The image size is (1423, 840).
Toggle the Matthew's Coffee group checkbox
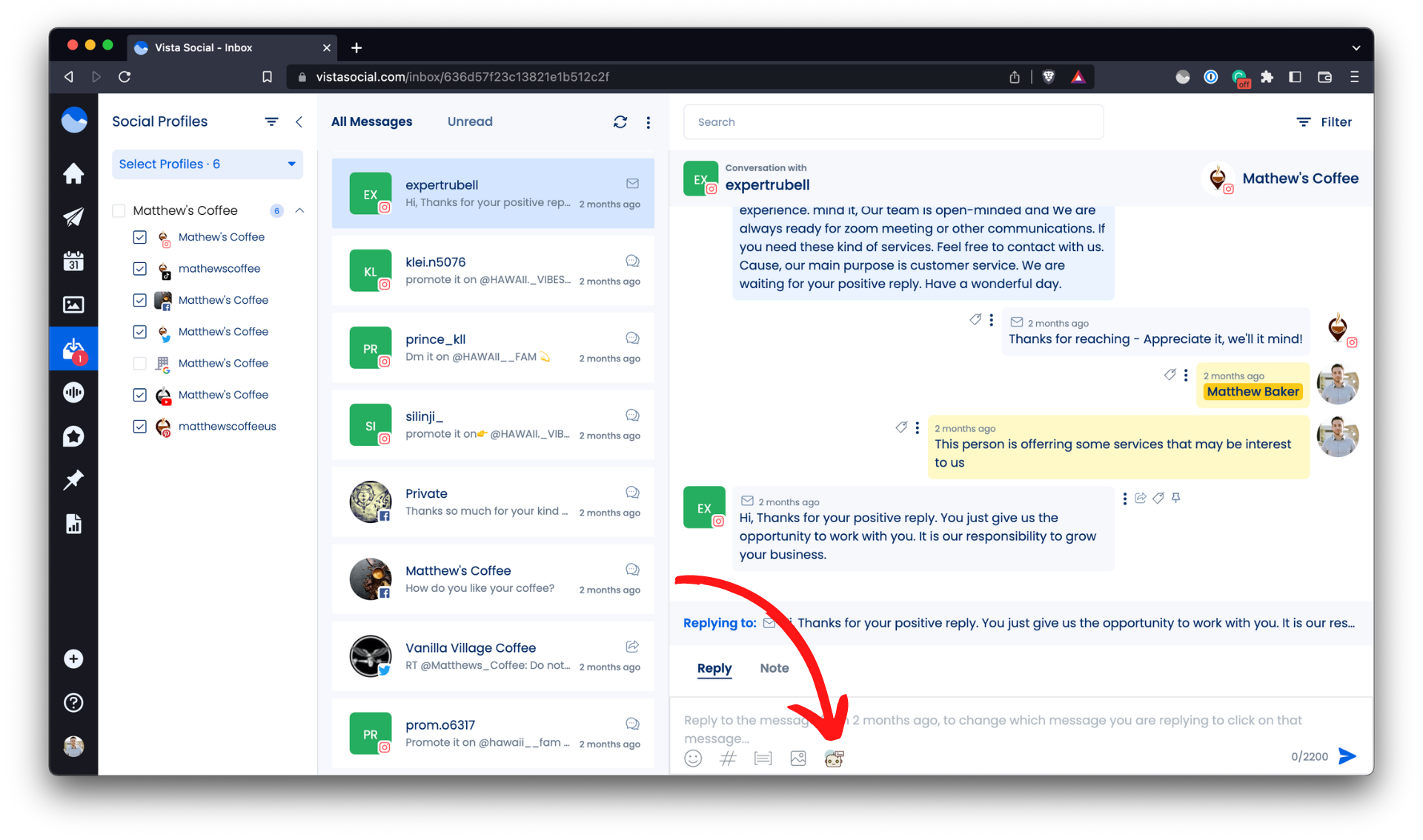coord(119,210)
